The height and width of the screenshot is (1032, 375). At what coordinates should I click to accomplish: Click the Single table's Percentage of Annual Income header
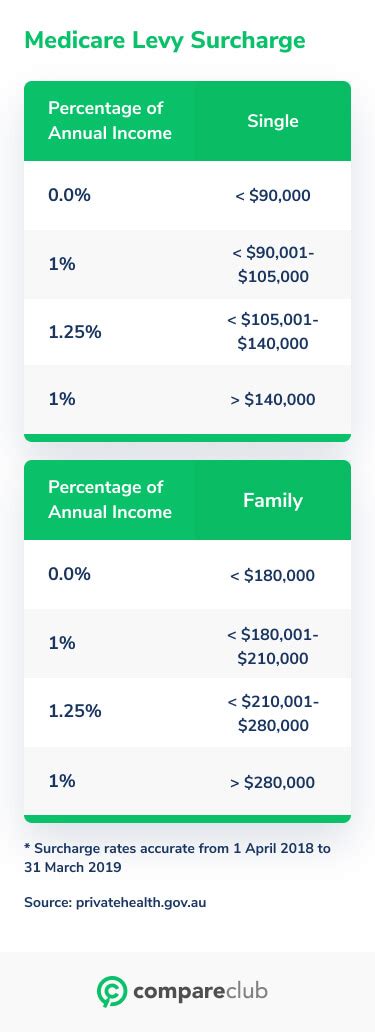click(110, 120)
